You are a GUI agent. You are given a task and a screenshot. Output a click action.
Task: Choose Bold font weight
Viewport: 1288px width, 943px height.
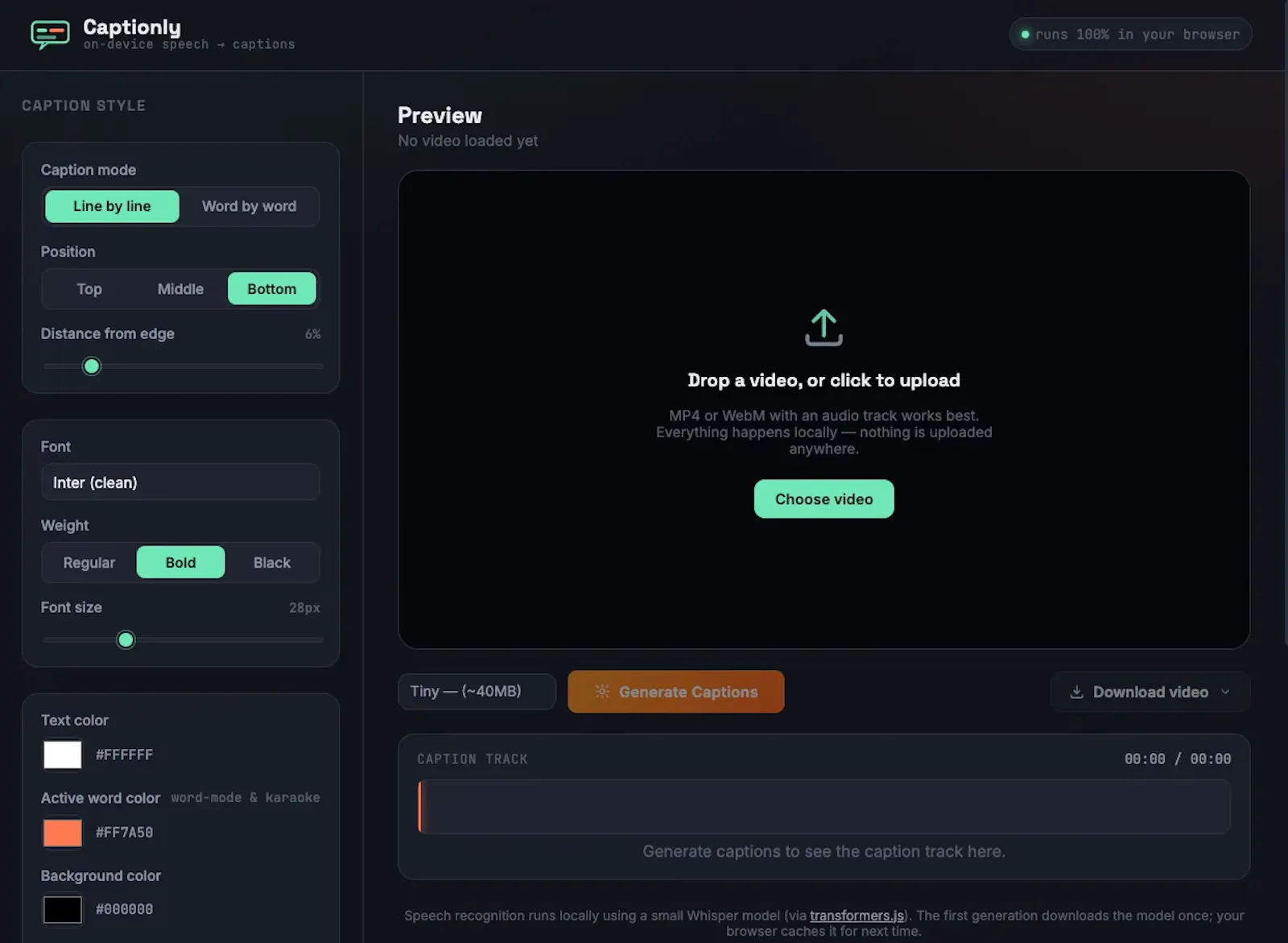180,563
